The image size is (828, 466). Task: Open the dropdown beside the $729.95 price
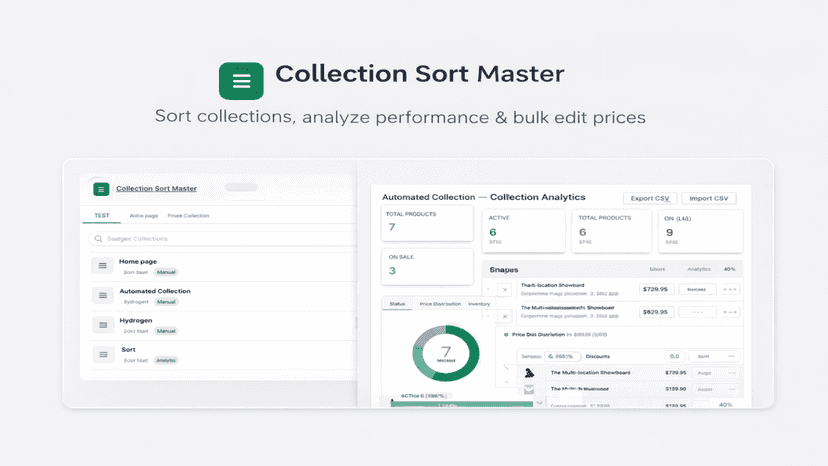point(697,289)
